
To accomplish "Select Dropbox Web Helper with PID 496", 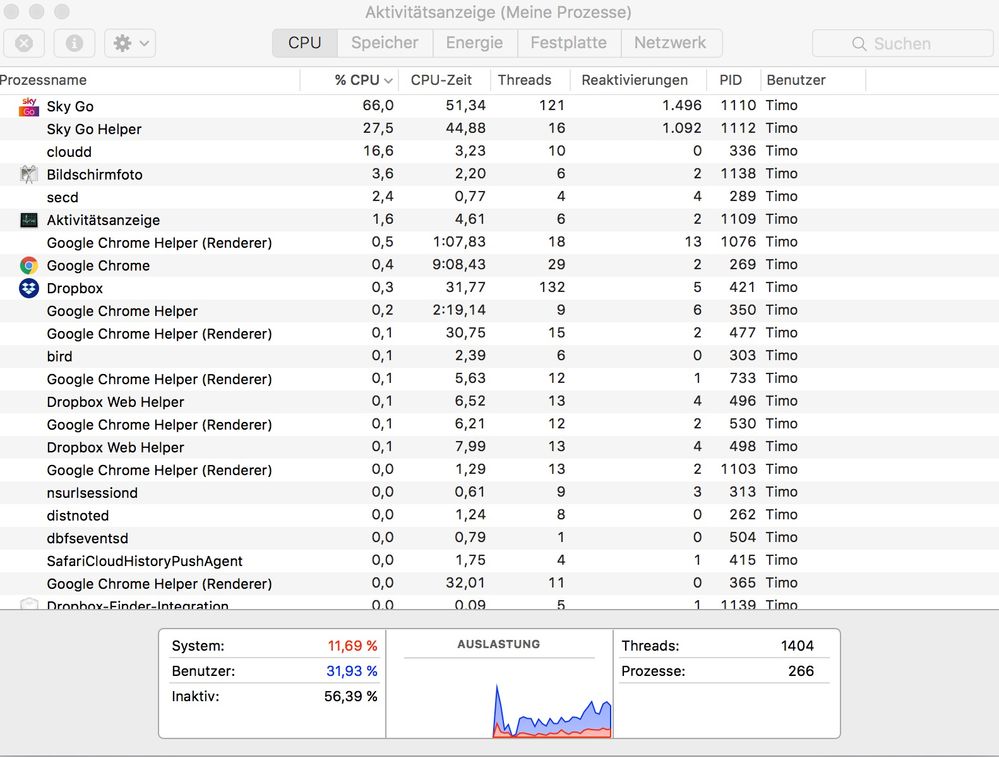I will [500, 401].
